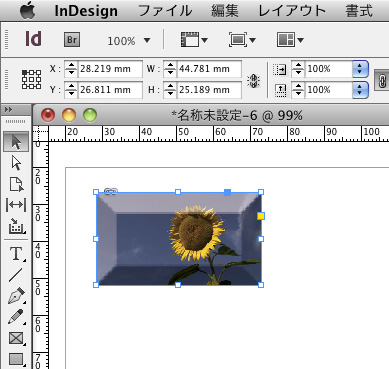Select the Line tool

click(16, 275)
